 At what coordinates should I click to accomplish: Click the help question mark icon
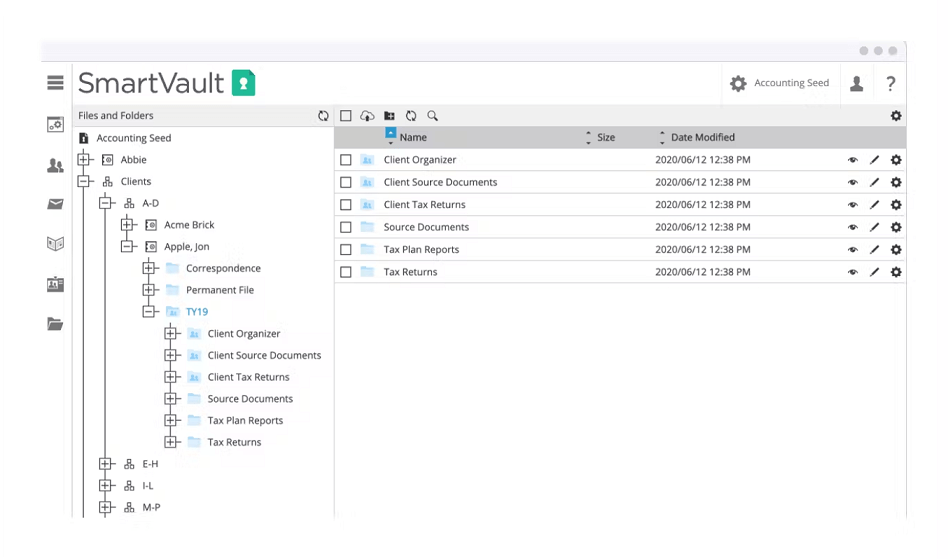[890, 84]
